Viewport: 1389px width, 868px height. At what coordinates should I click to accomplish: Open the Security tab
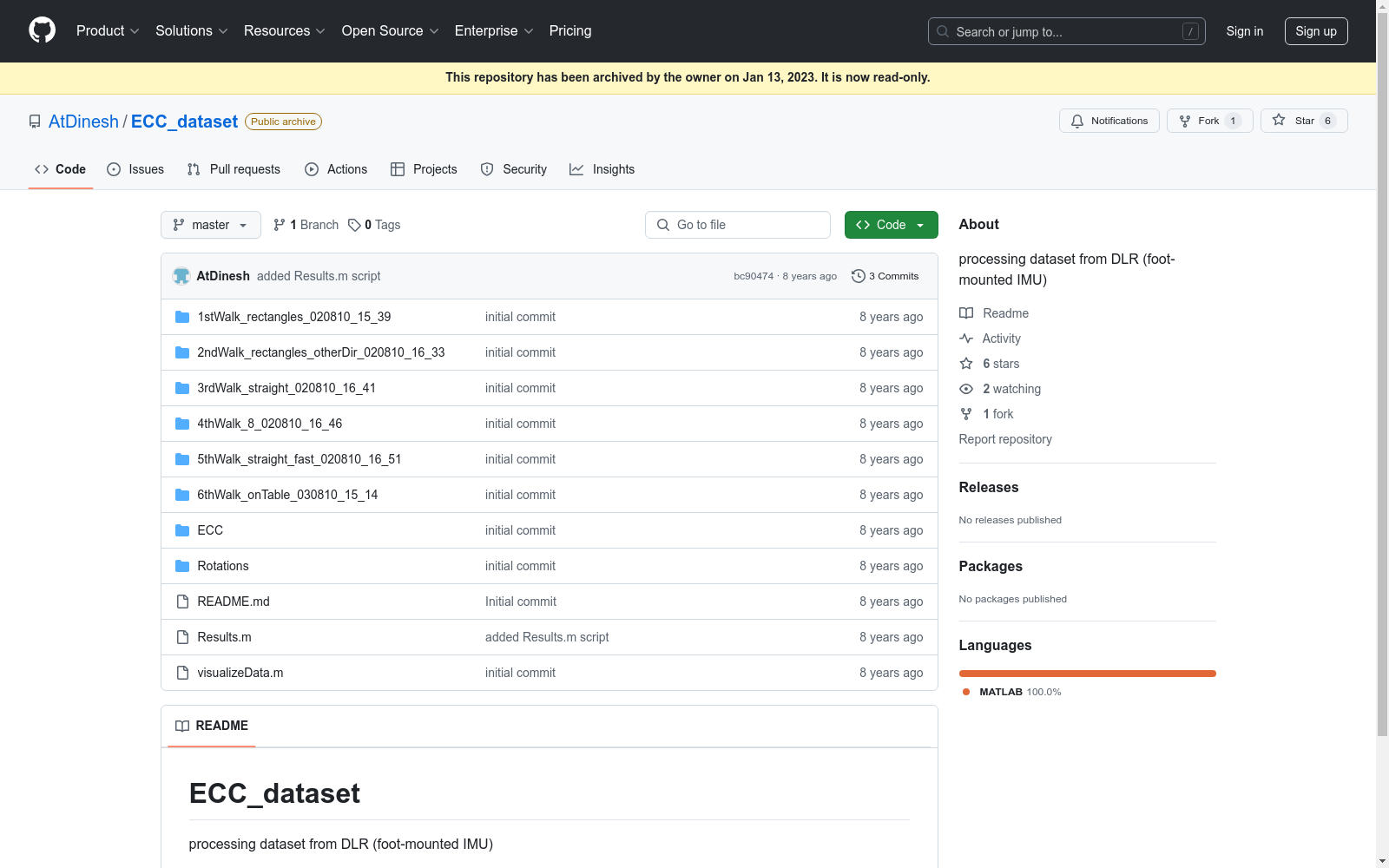514,169
